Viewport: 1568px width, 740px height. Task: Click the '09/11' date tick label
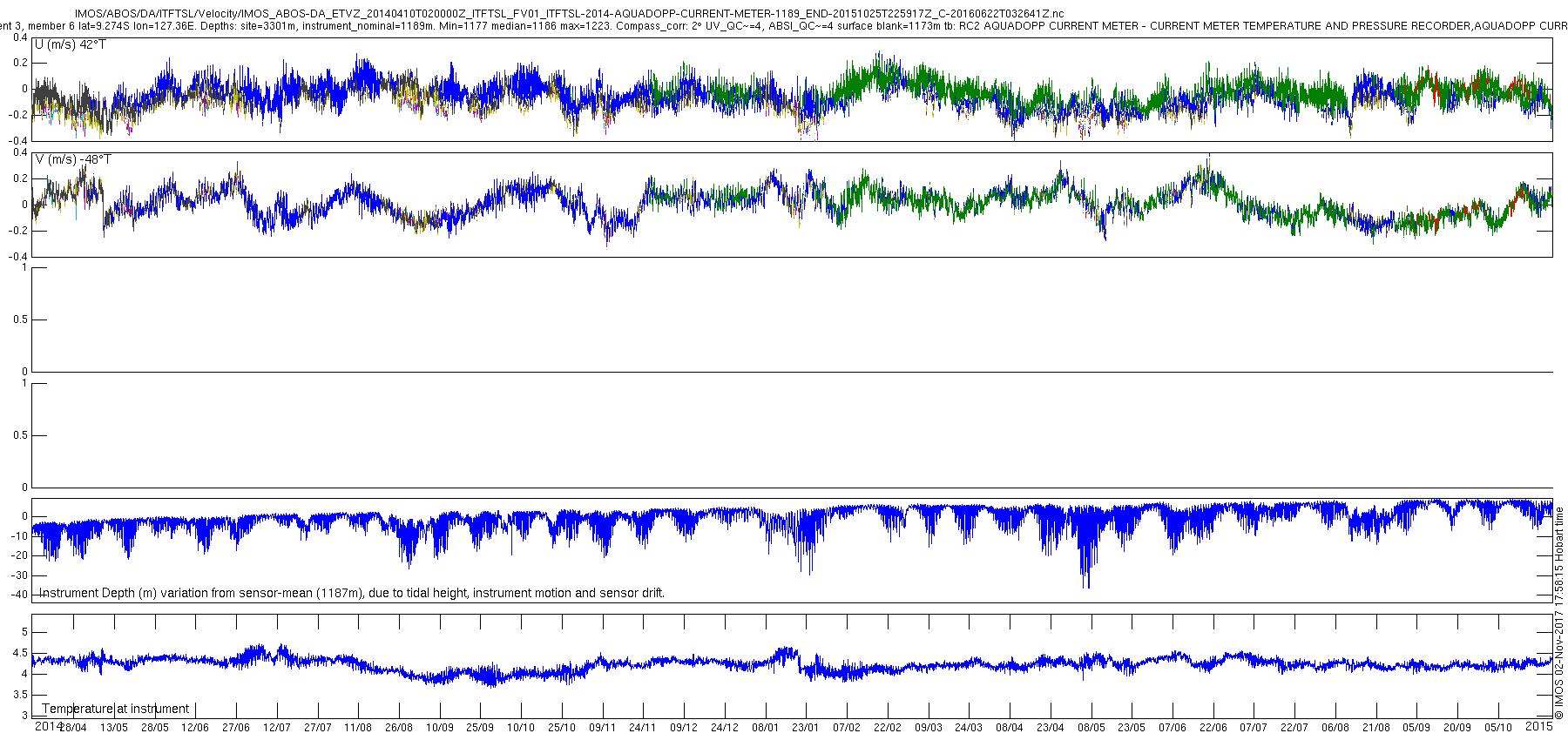[x=603, y=728]
